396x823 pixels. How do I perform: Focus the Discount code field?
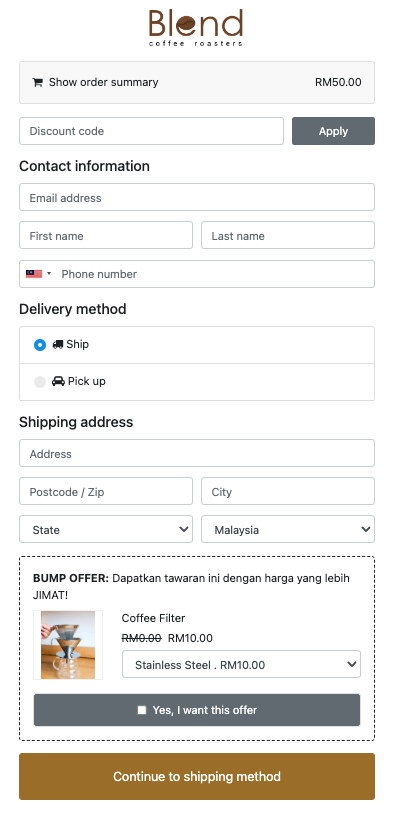tap(151, 131)
